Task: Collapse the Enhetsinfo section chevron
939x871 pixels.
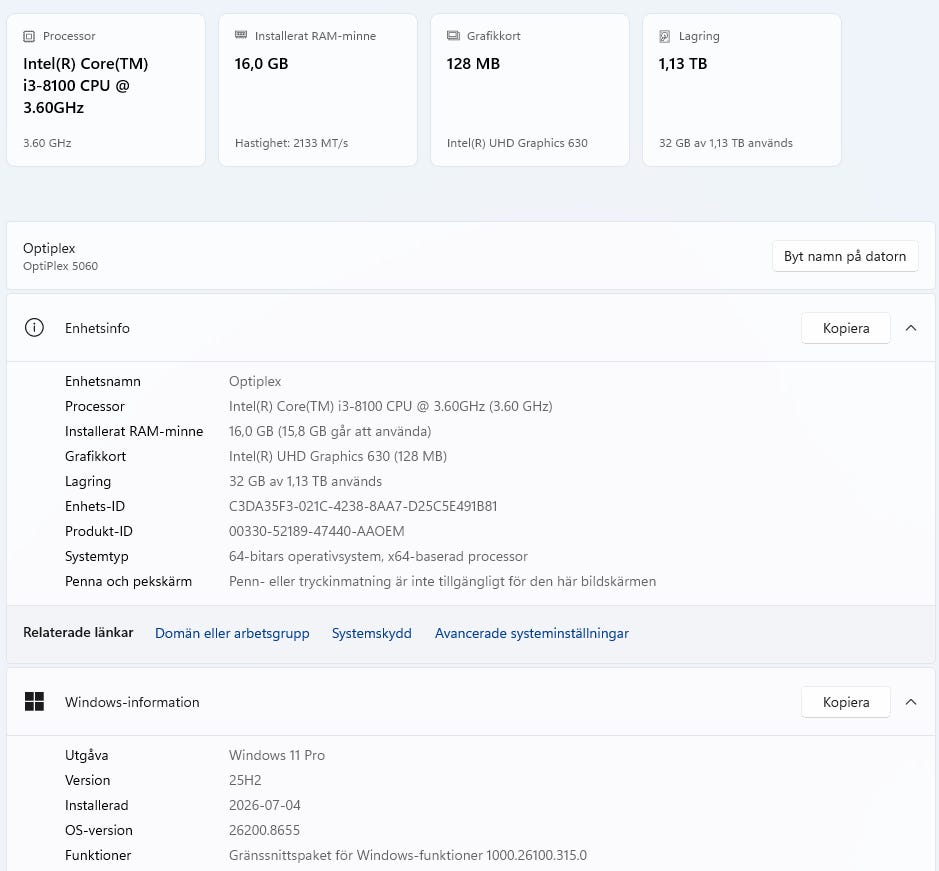Action: 911,328
